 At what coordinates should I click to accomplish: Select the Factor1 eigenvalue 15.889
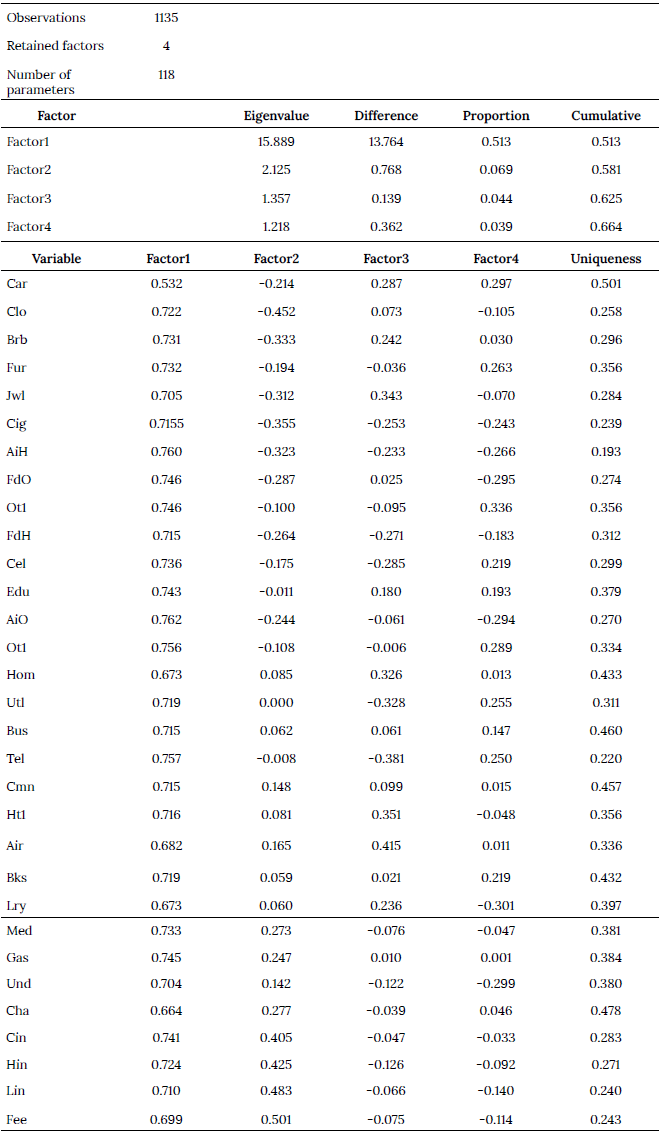pos(276,142)
